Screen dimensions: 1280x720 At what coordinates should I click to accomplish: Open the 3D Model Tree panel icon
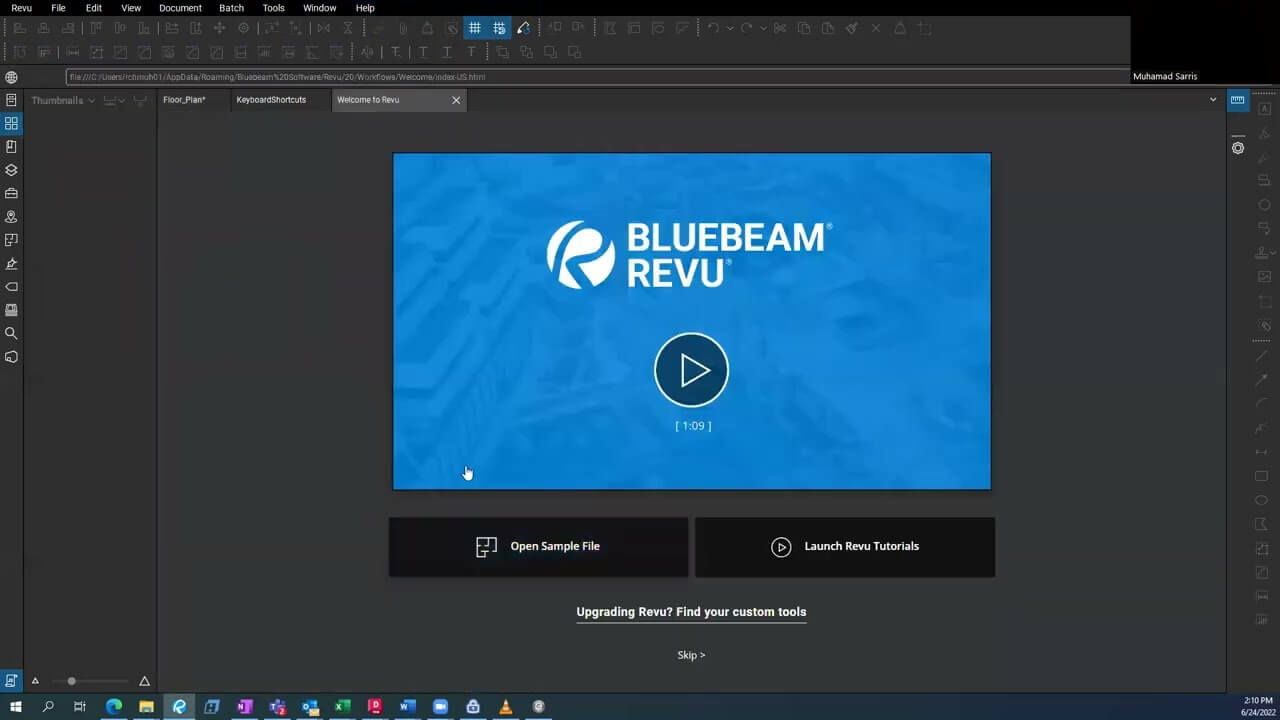click(11, 357)
